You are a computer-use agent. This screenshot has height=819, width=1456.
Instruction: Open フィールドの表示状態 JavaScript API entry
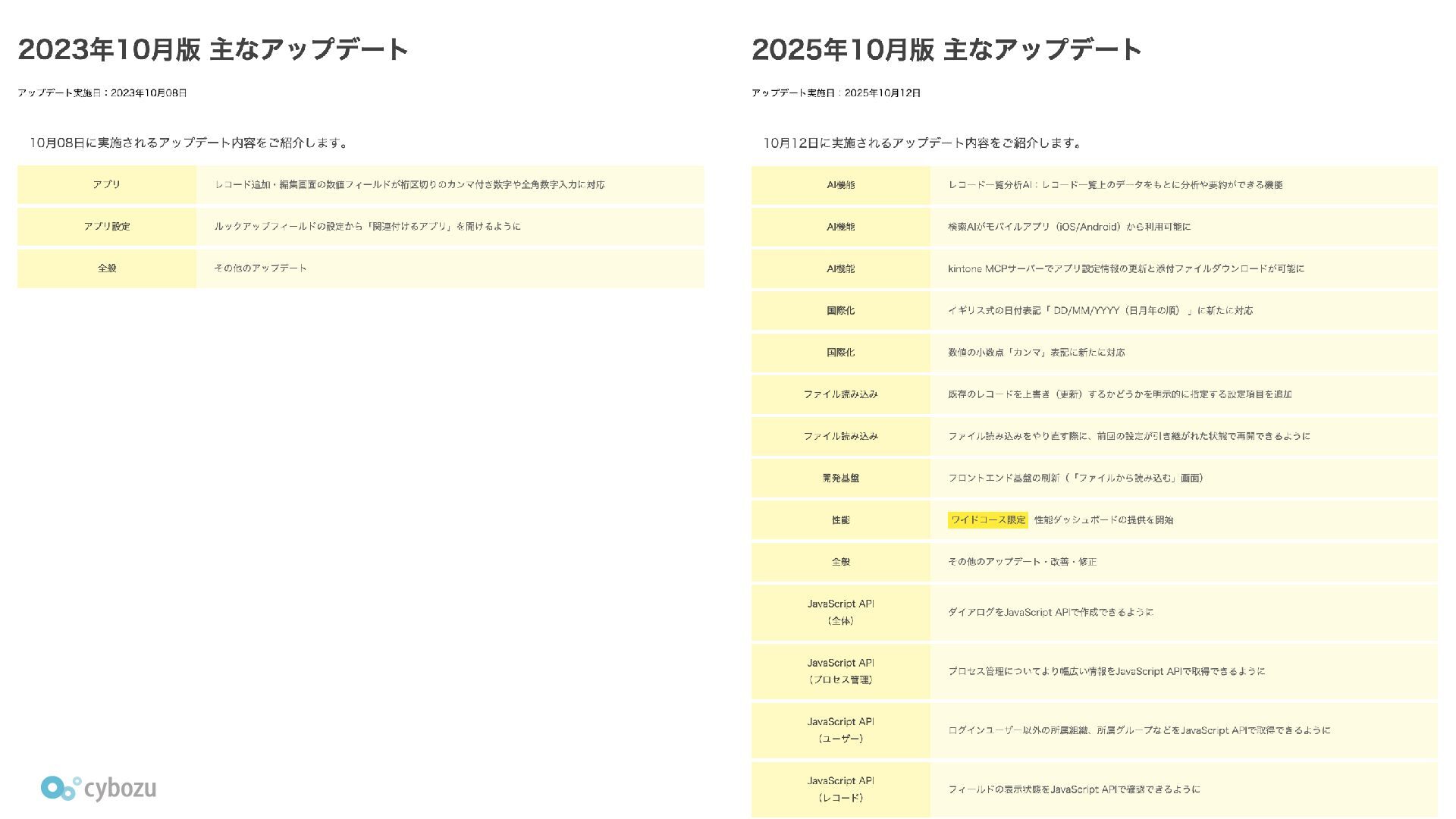click(x=1073, y=789)
